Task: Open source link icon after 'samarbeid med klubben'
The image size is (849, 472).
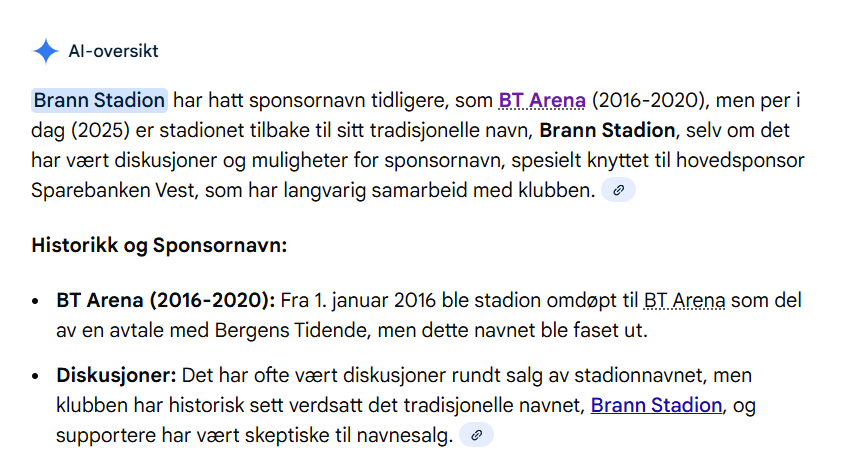Action: tap(619, 190)
